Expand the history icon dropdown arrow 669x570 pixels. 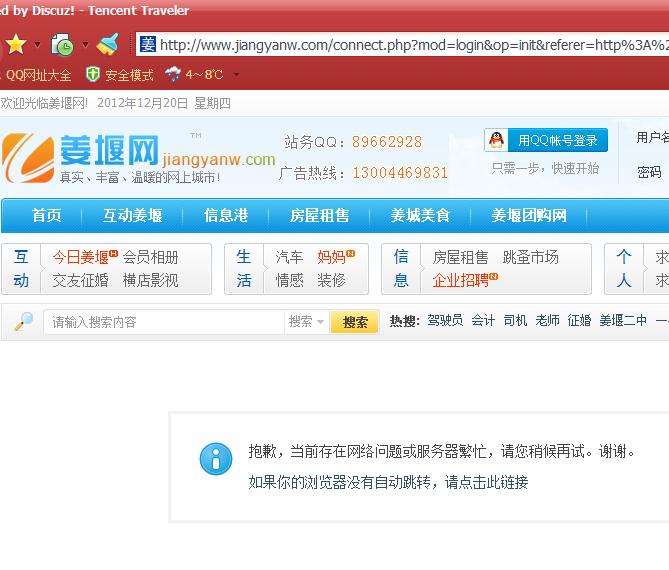coord(85,44)
